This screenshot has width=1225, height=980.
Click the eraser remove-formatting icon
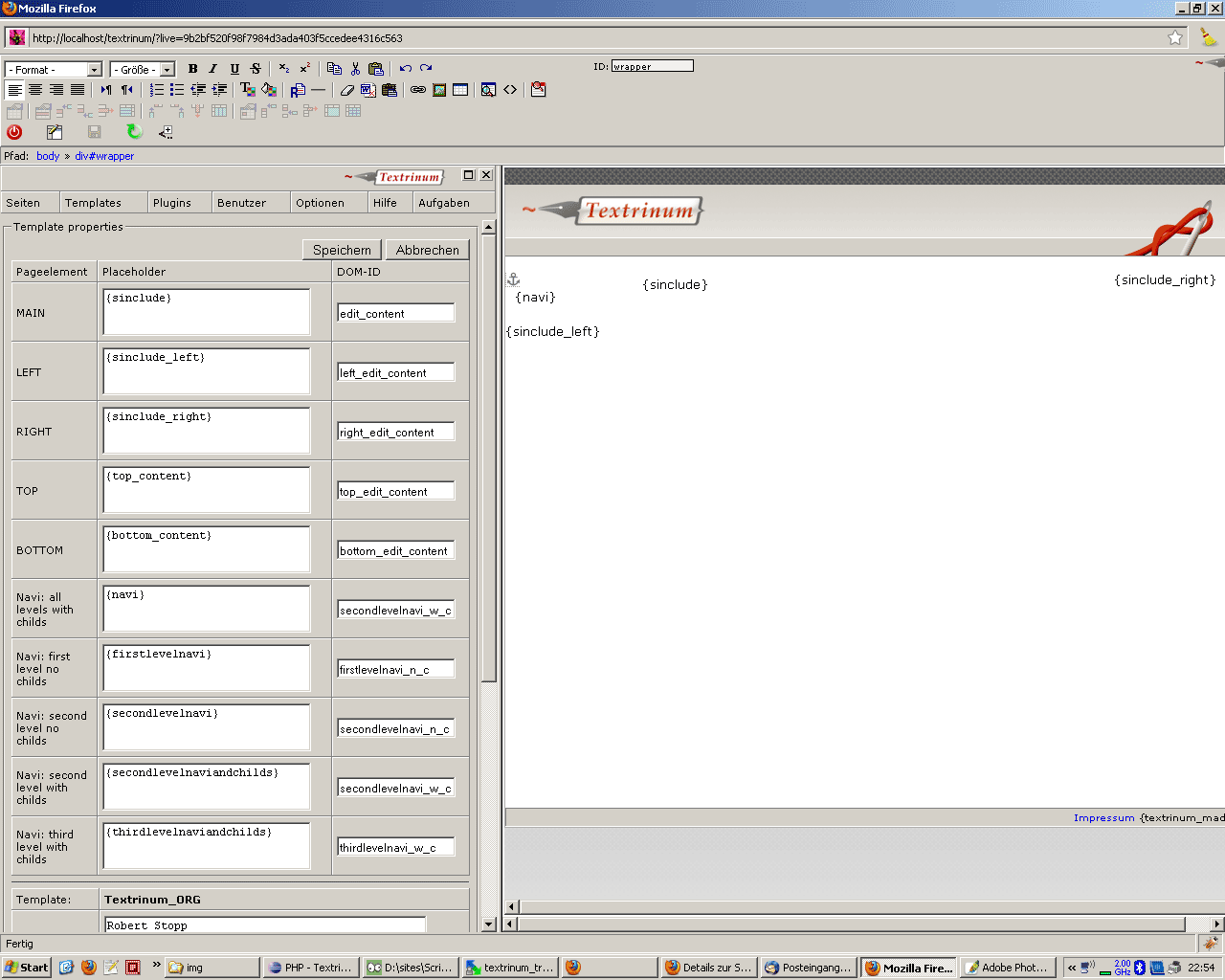(x=347, y=90)
